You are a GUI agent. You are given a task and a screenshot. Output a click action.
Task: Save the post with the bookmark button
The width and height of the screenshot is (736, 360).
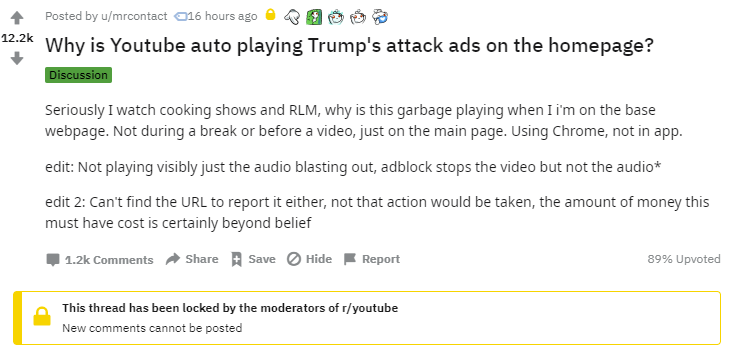(253, 259)
